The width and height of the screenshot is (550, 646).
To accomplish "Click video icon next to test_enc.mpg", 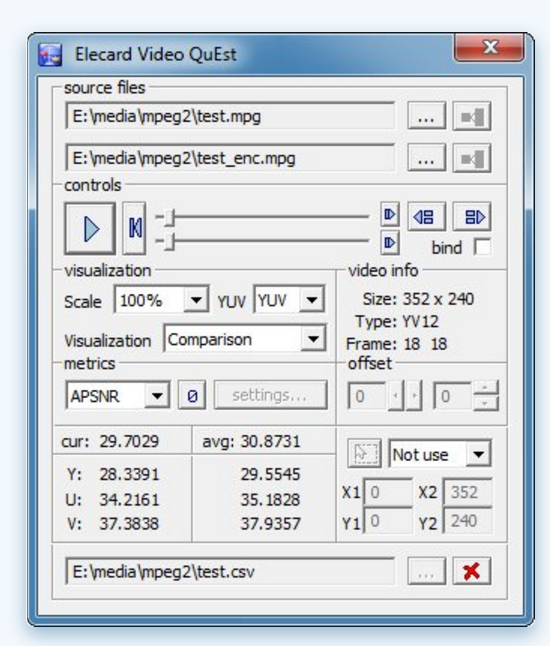I will 472,158.
